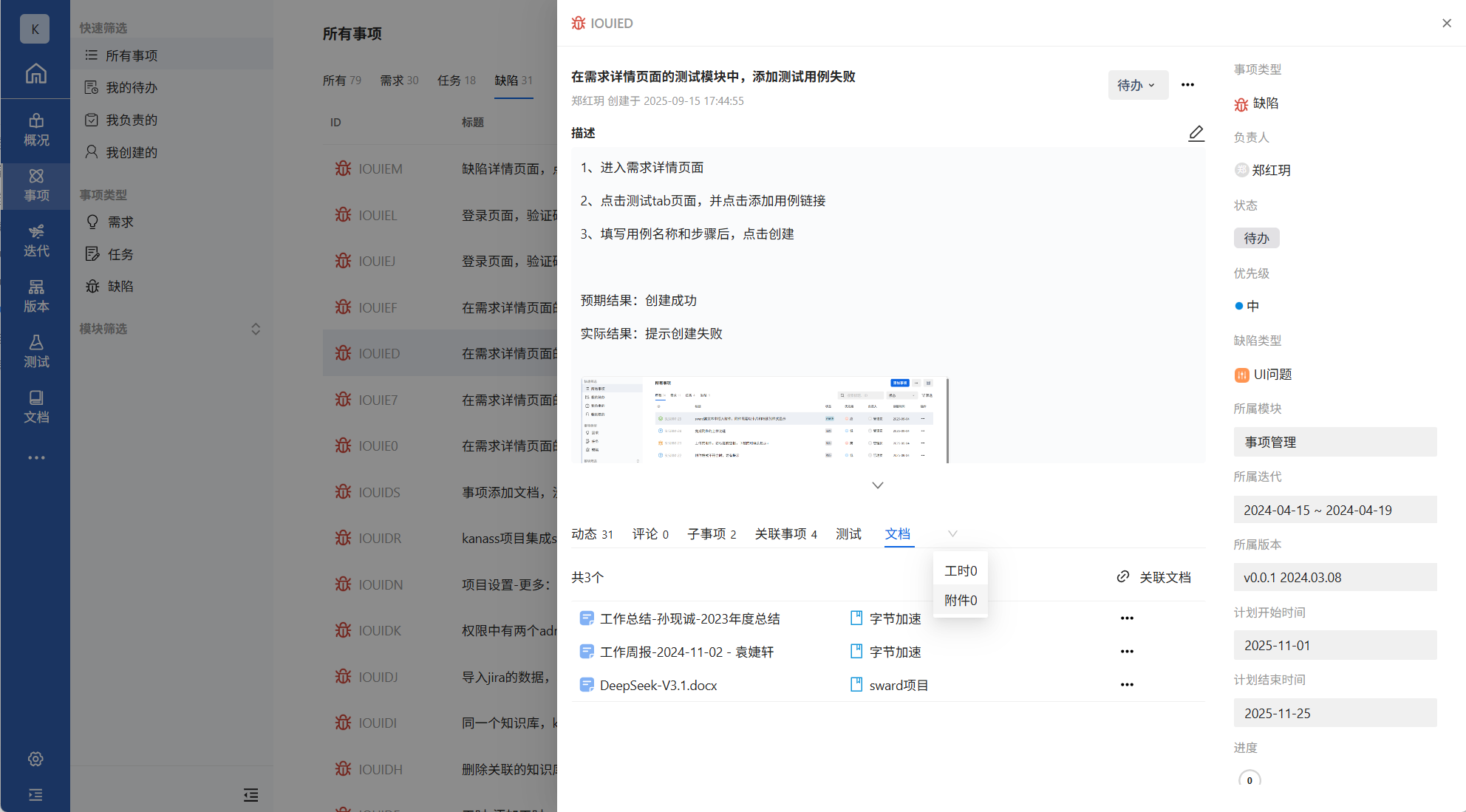
Task: Select 附件0 from the dropdown menu
Action: point(960,601)
